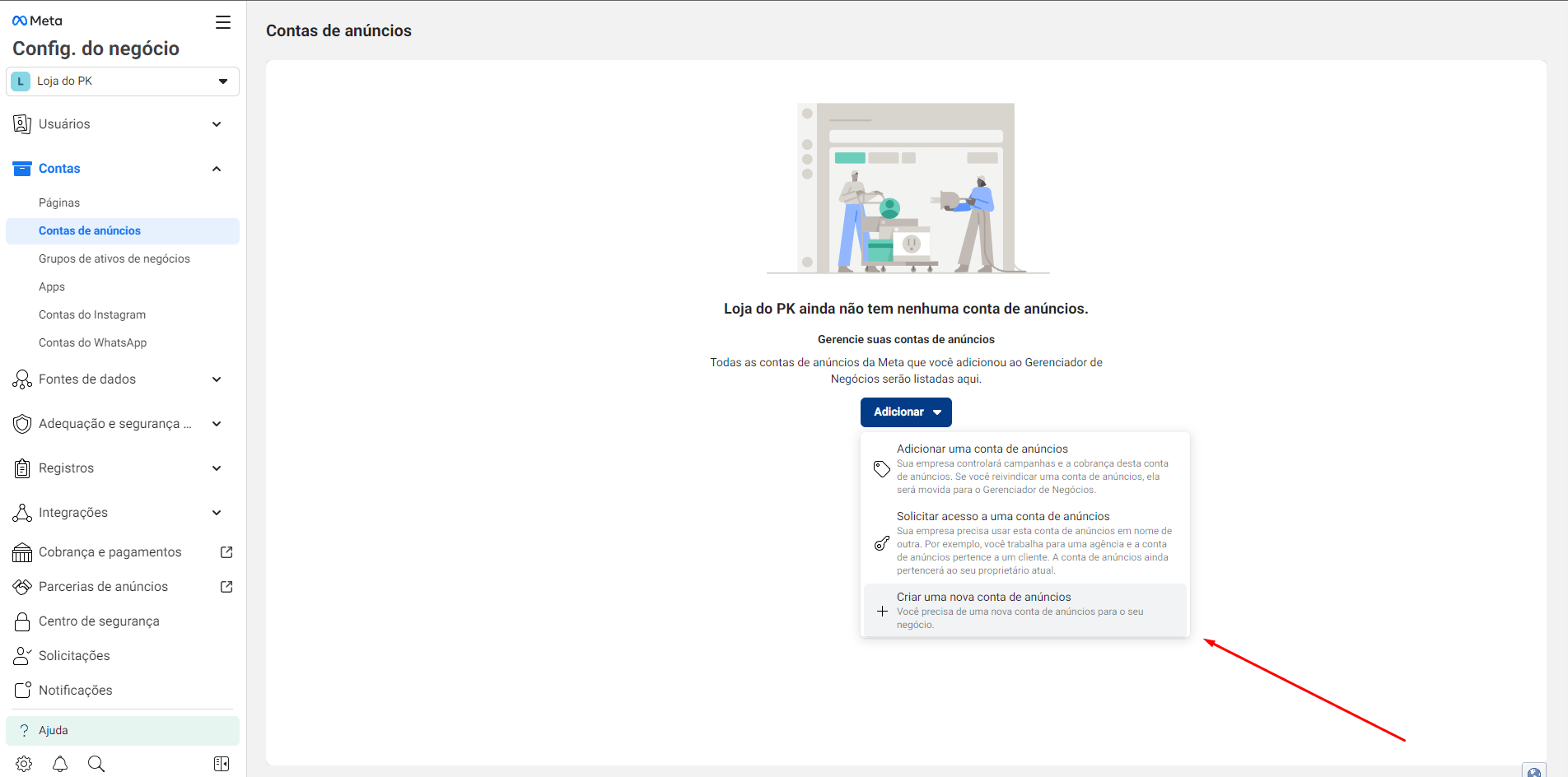Click the search magnifier icon
Image resolution: width=1568 pixels, height=777 pixels.
pos(96,764)
